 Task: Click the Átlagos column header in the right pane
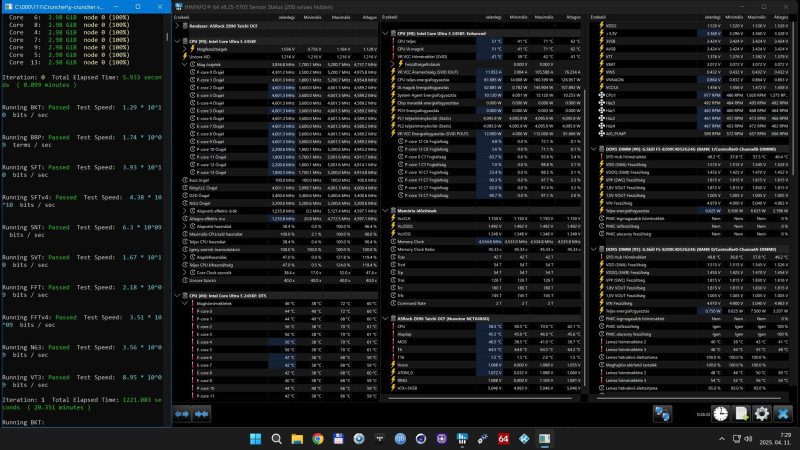tap(781, 17)
